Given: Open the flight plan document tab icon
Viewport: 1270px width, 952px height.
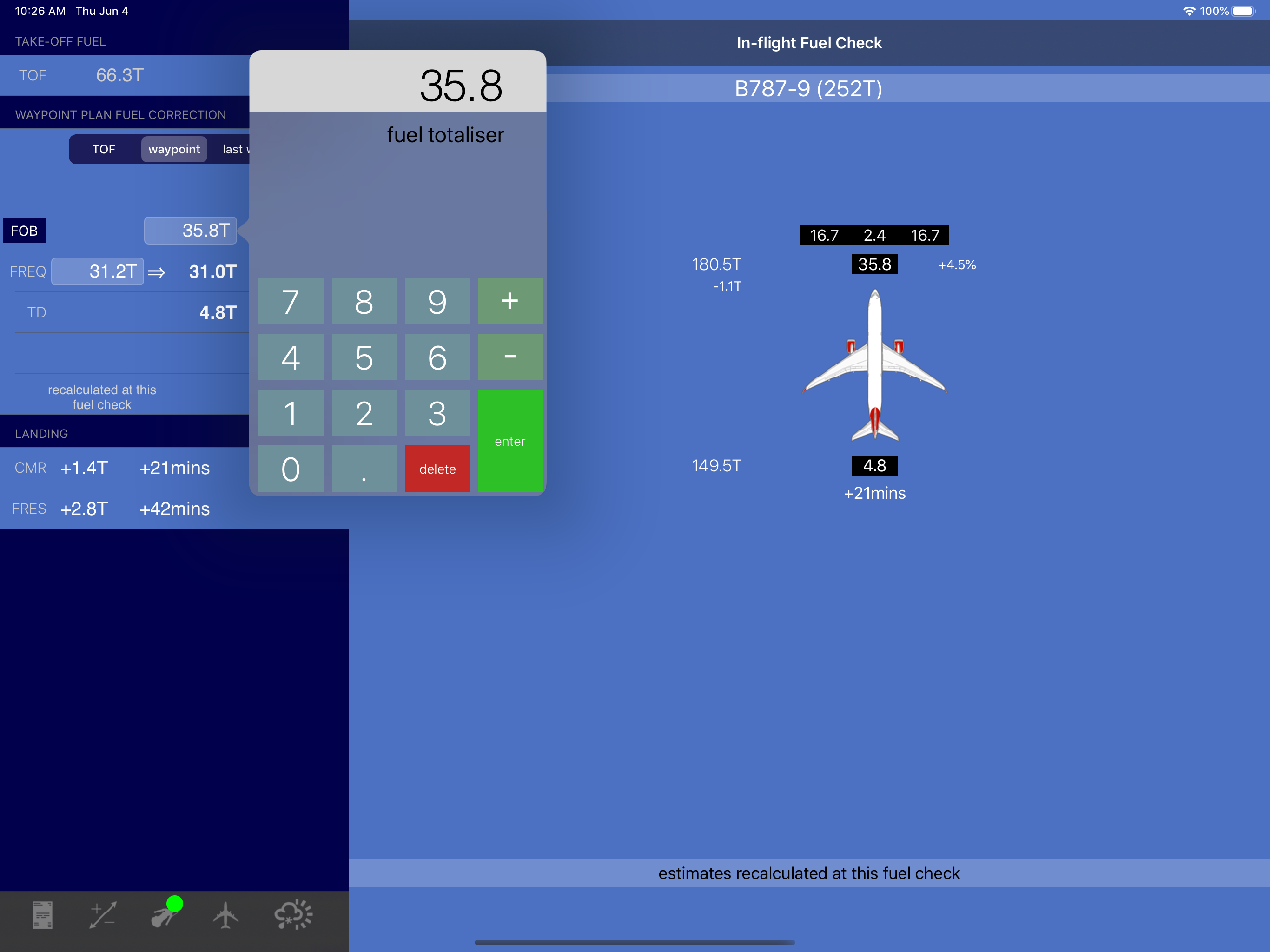Looking at the screenshot, I should (42, 915).
